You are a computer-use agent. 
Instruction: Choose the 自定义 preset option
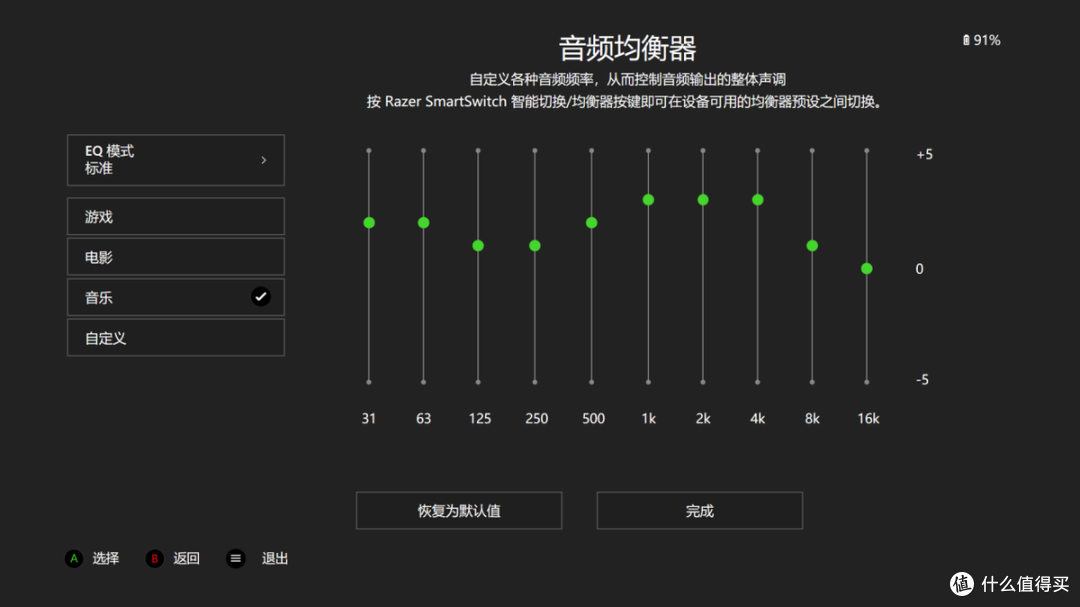click(175, 338)
